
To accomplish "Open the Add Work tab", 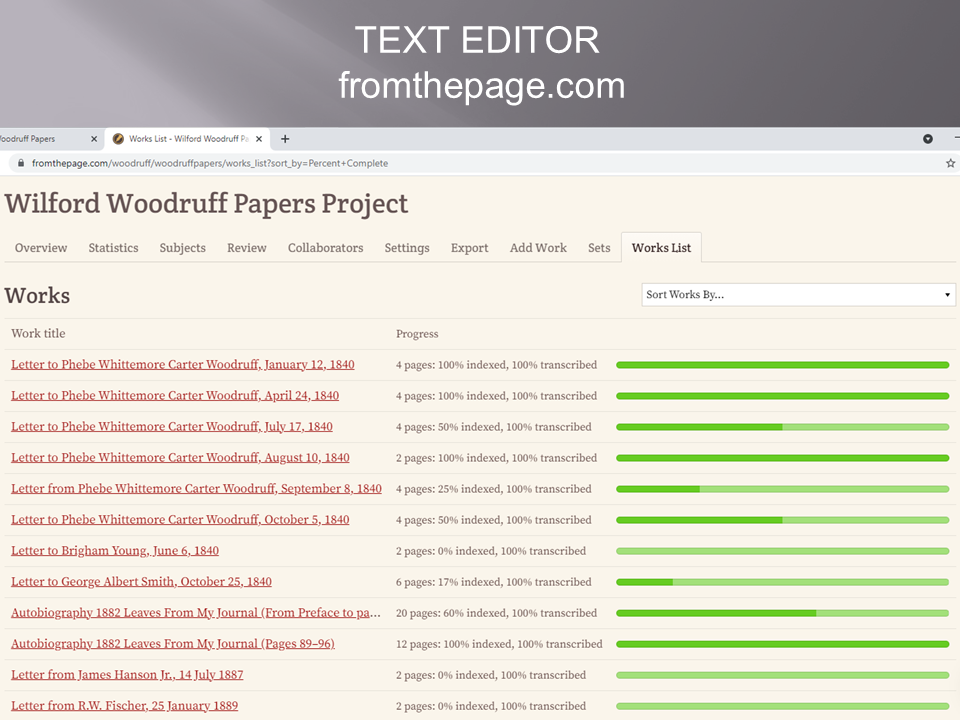I will 538,248.
